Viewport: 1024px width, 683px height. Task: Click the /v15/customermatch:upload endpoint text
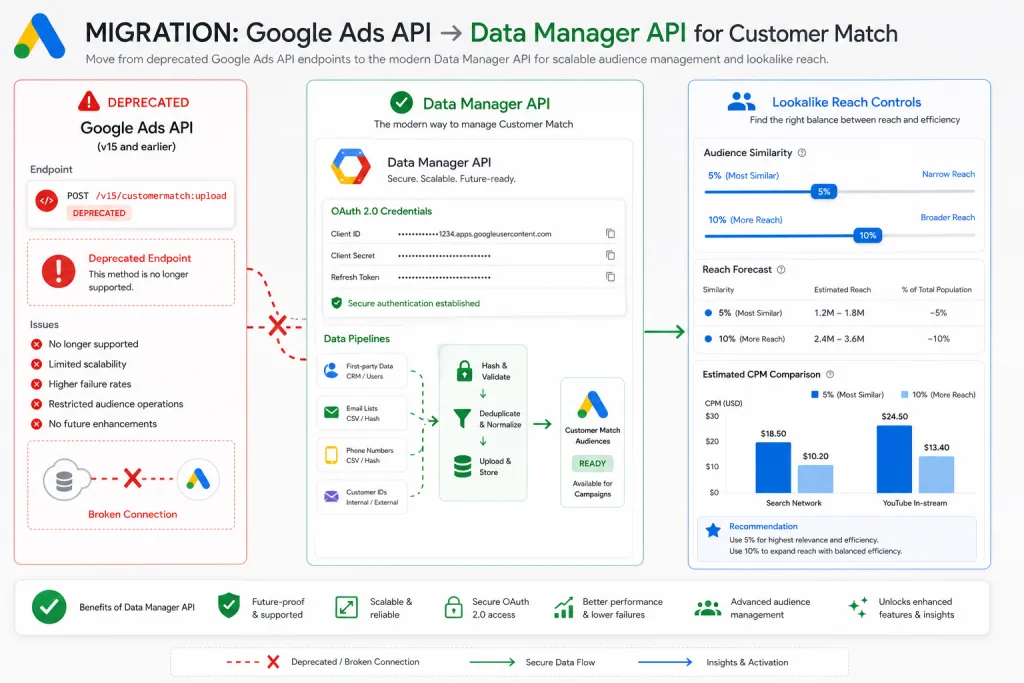pos(161,196)
